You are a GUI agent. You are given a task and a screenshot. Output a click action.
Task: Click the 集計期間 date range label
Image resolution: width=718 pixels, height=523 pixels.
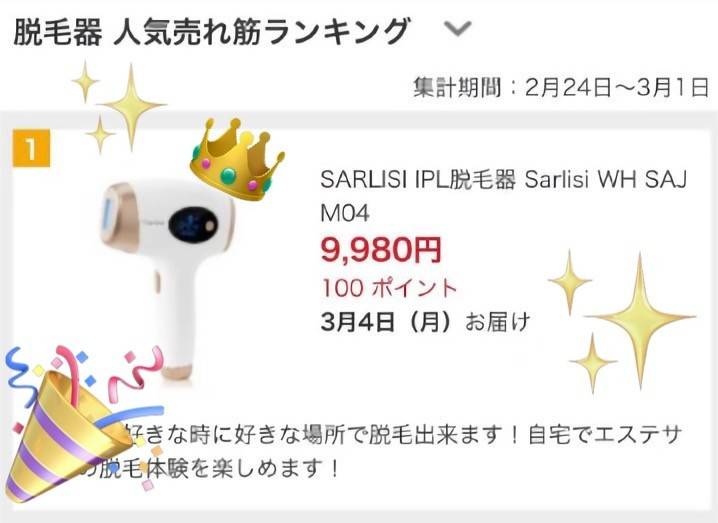point(561,87)
